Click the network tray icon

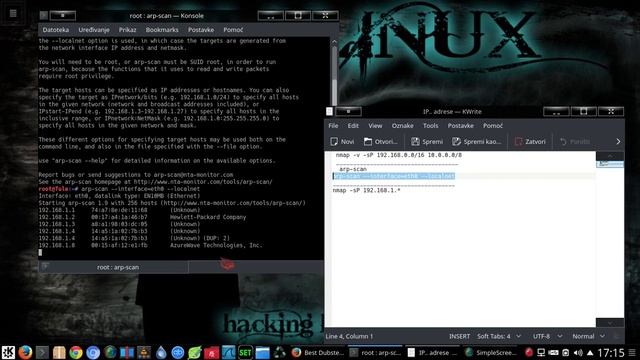[541, 352]
